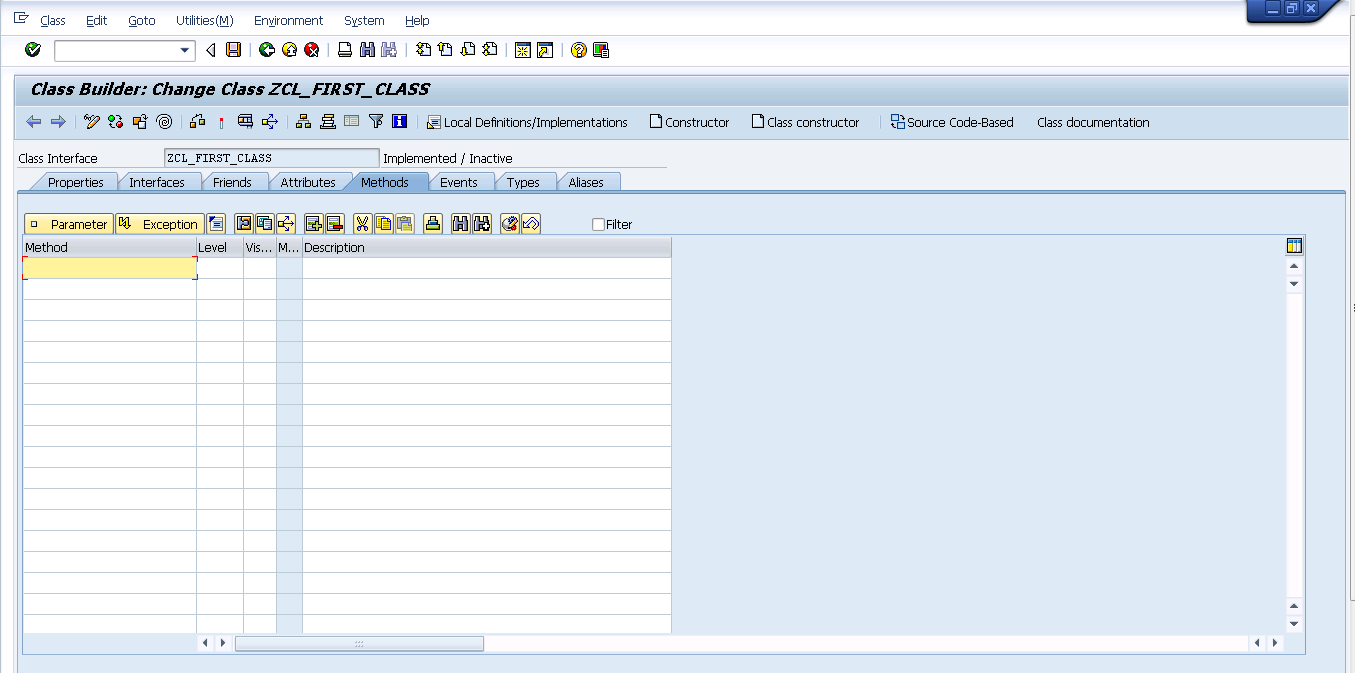Select the Print icon in the toolbar

[x=347, y=50]
